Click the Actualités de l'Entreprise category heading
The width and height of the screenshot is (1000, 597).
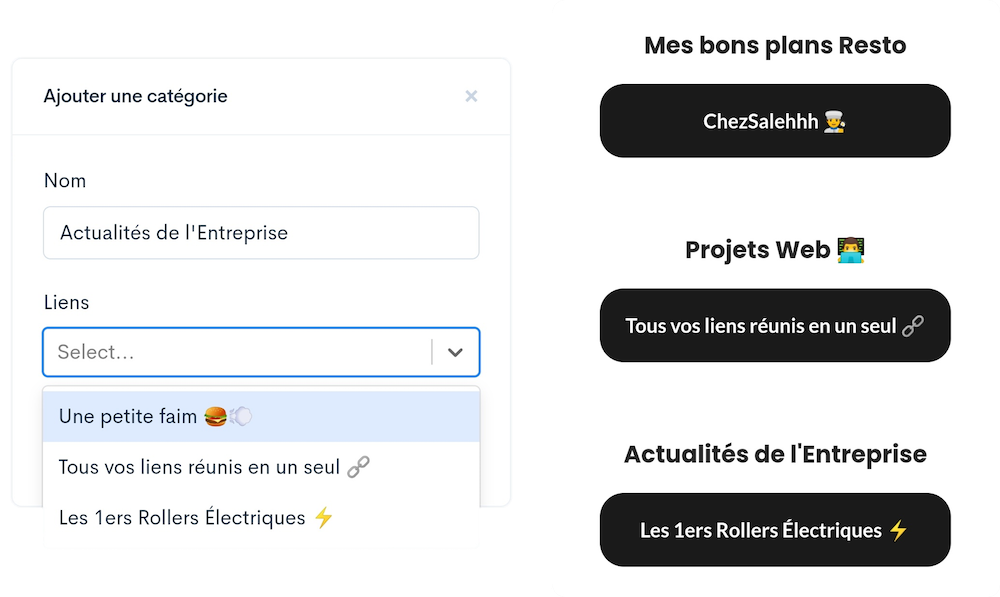pos(775,454)
